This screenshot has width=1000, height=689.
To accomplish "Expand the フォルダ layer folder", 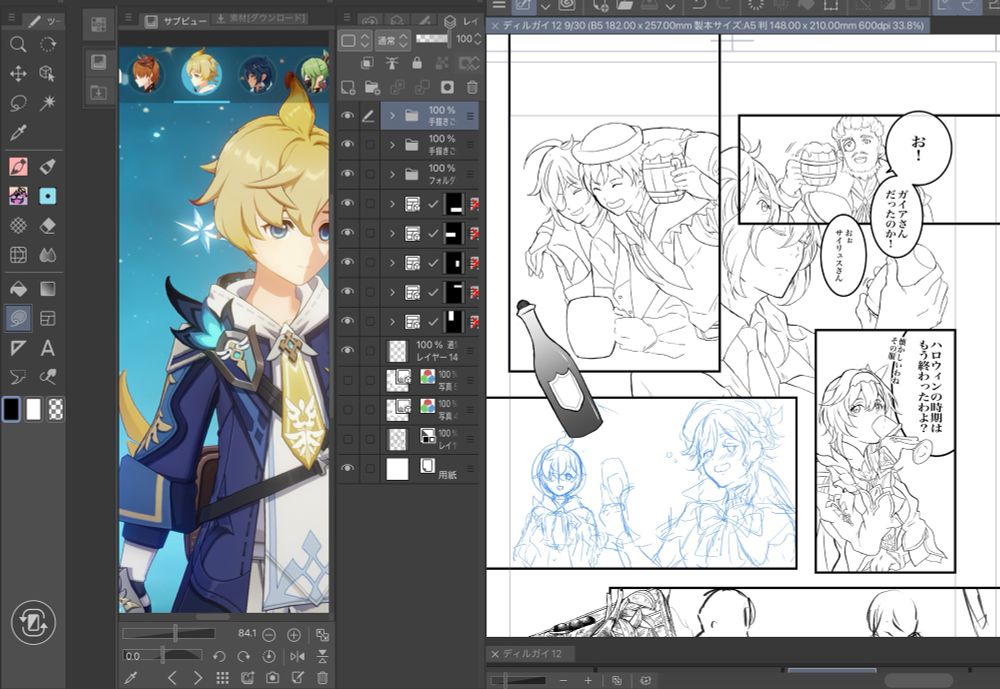I will coord(392,174).
